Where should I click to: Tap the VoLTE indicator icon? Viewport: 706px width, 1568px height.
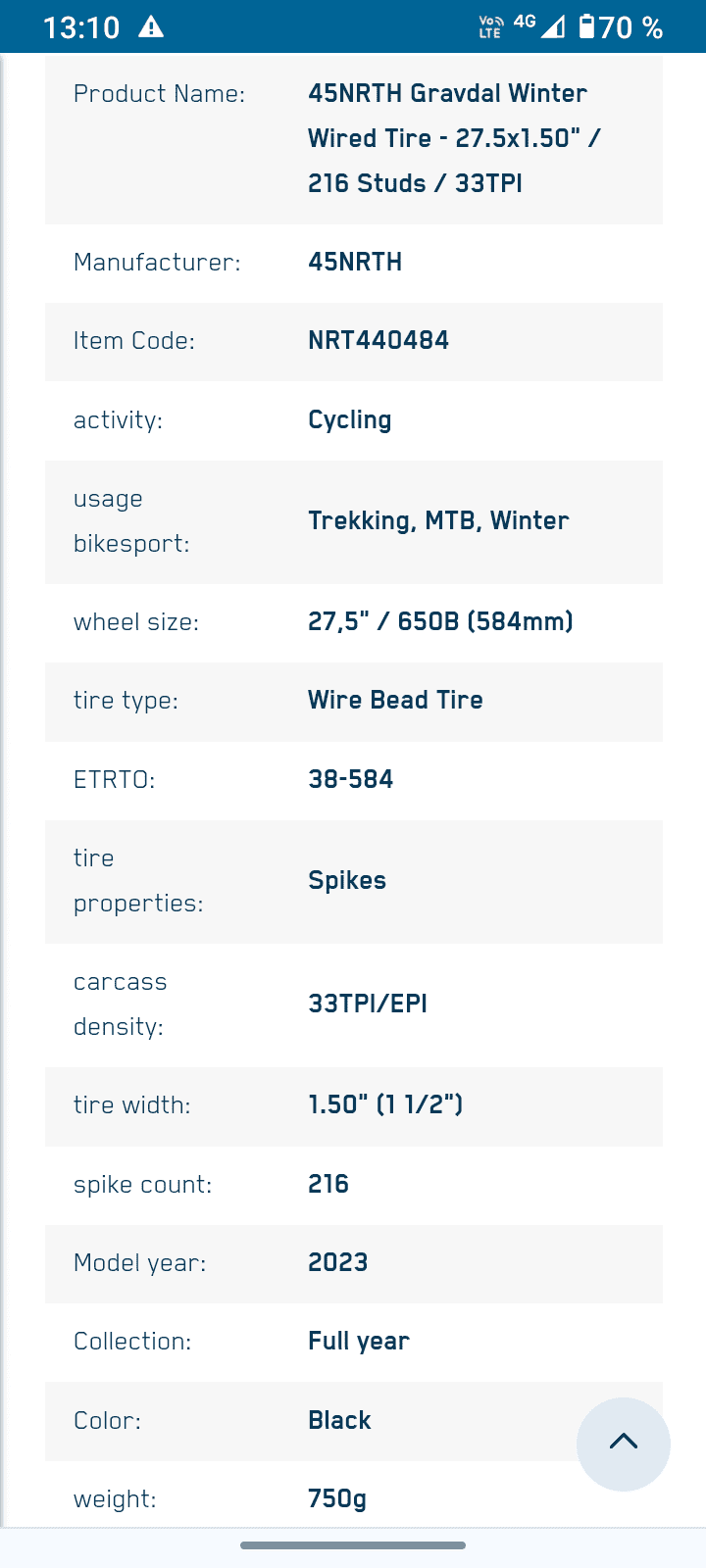pos(490,26)
